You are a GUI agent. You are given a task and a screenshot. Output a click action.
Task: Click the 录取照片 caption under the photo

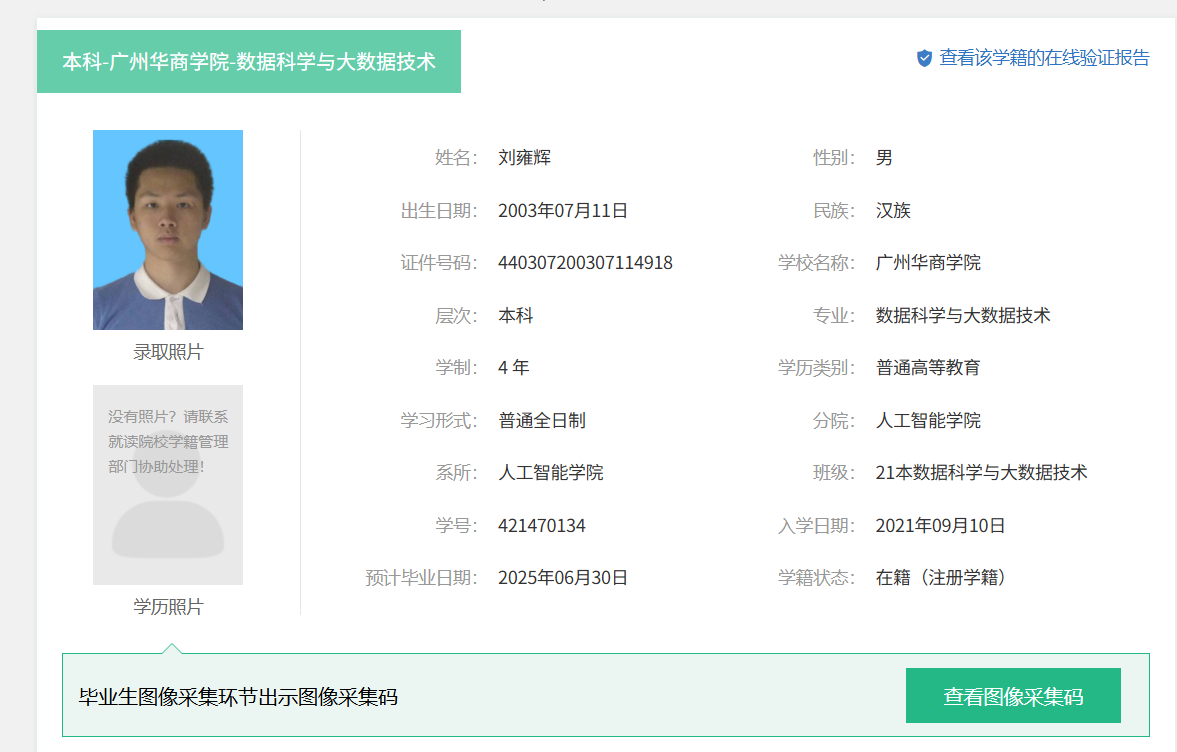click(x=168, y=353)
